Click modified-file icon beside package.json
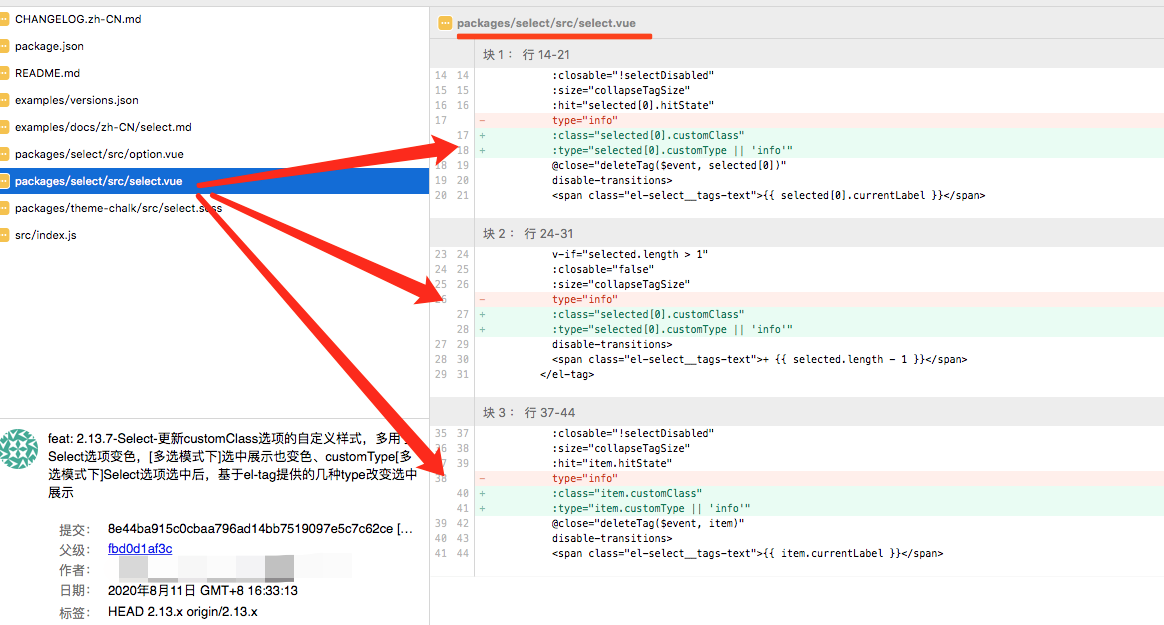This screenshot has width=1164, height=625. click(x=4, y=46)
